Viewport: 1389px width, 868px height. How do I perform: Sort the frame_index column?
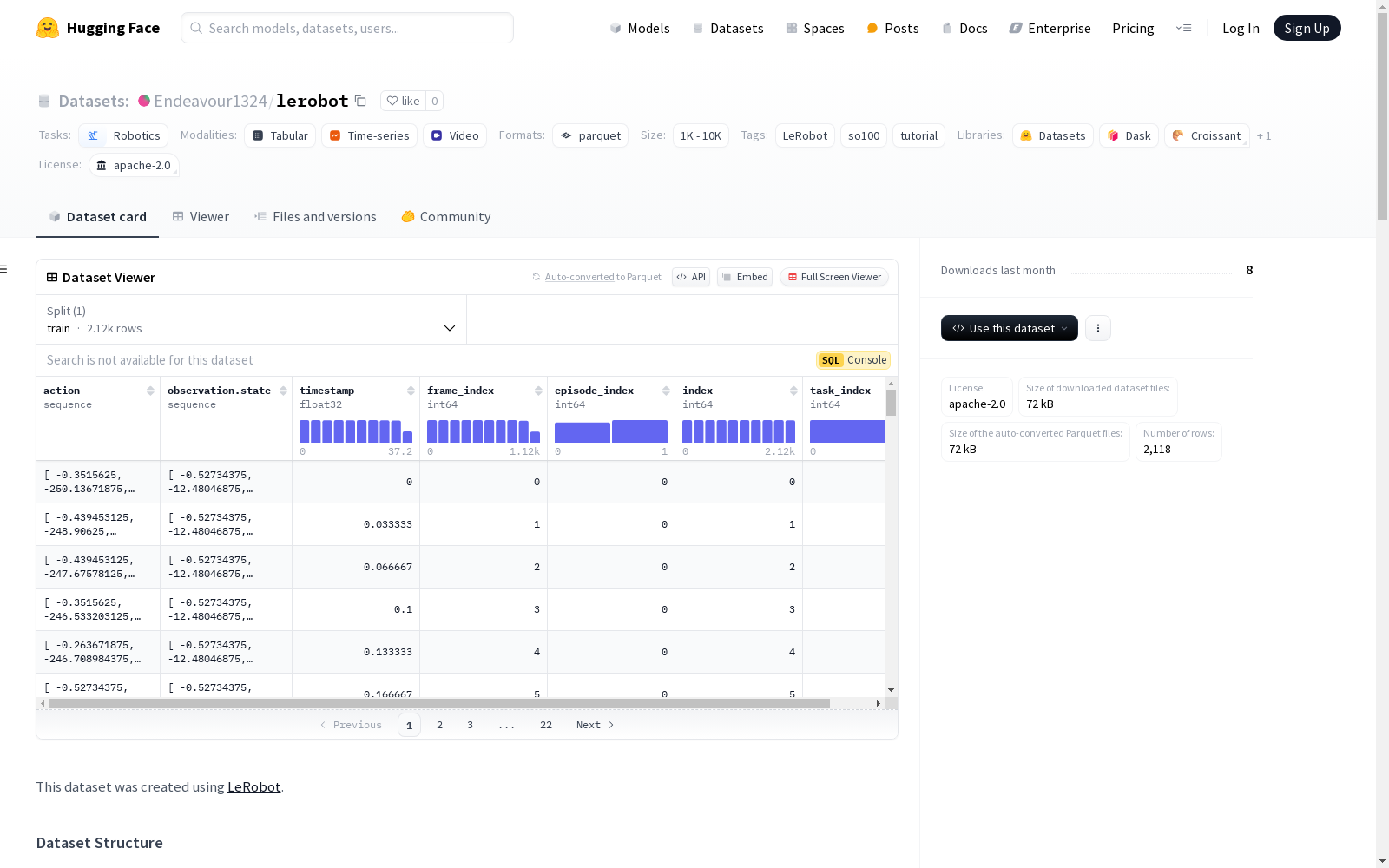tap(538, 391)
